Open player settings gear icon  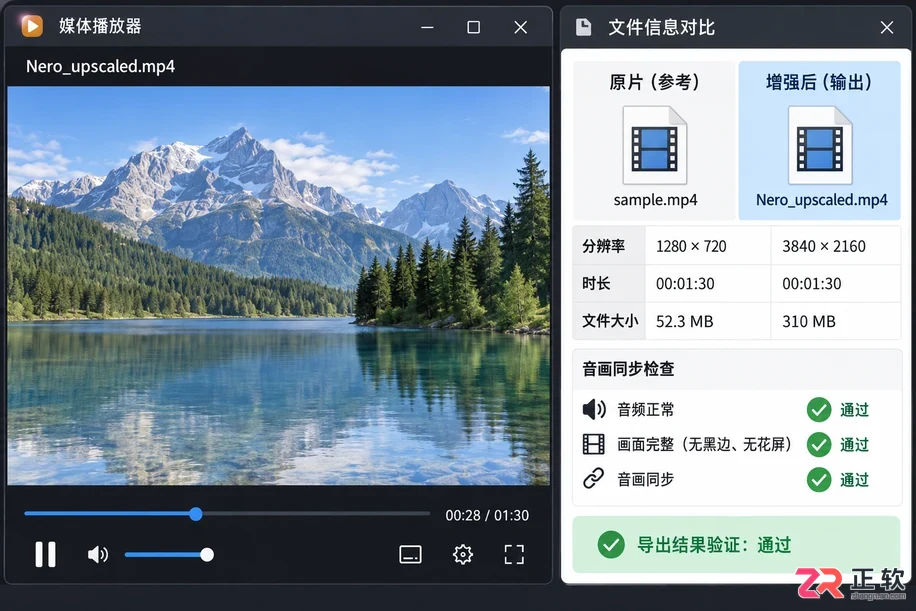pos(463,554)
